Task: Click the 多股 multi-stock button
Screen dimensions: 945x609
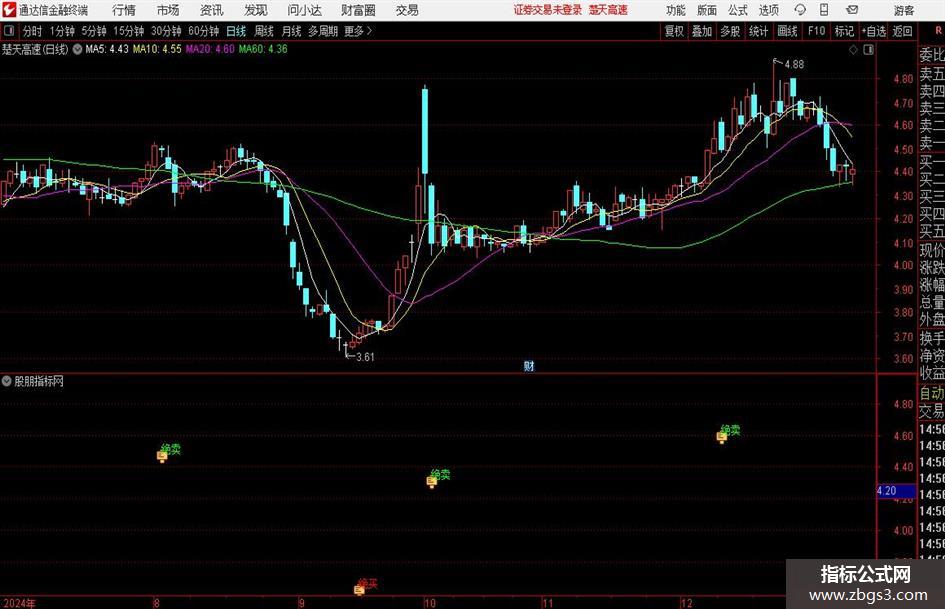Action: point(730,31)
